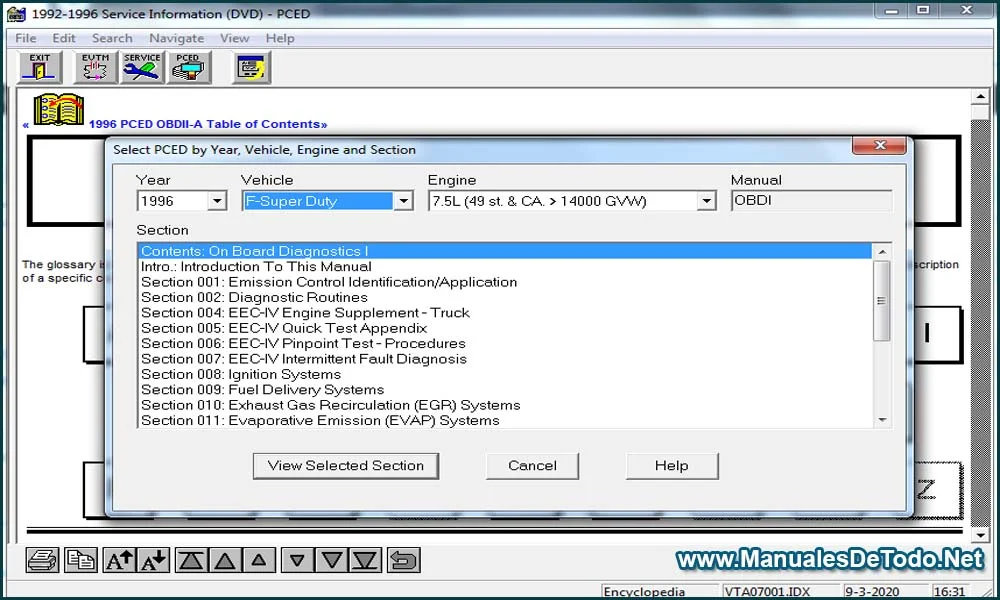The width and height of the screenshot is (1000, 600).
Task: Click the Cancel button
Action: tap(533, 466)
